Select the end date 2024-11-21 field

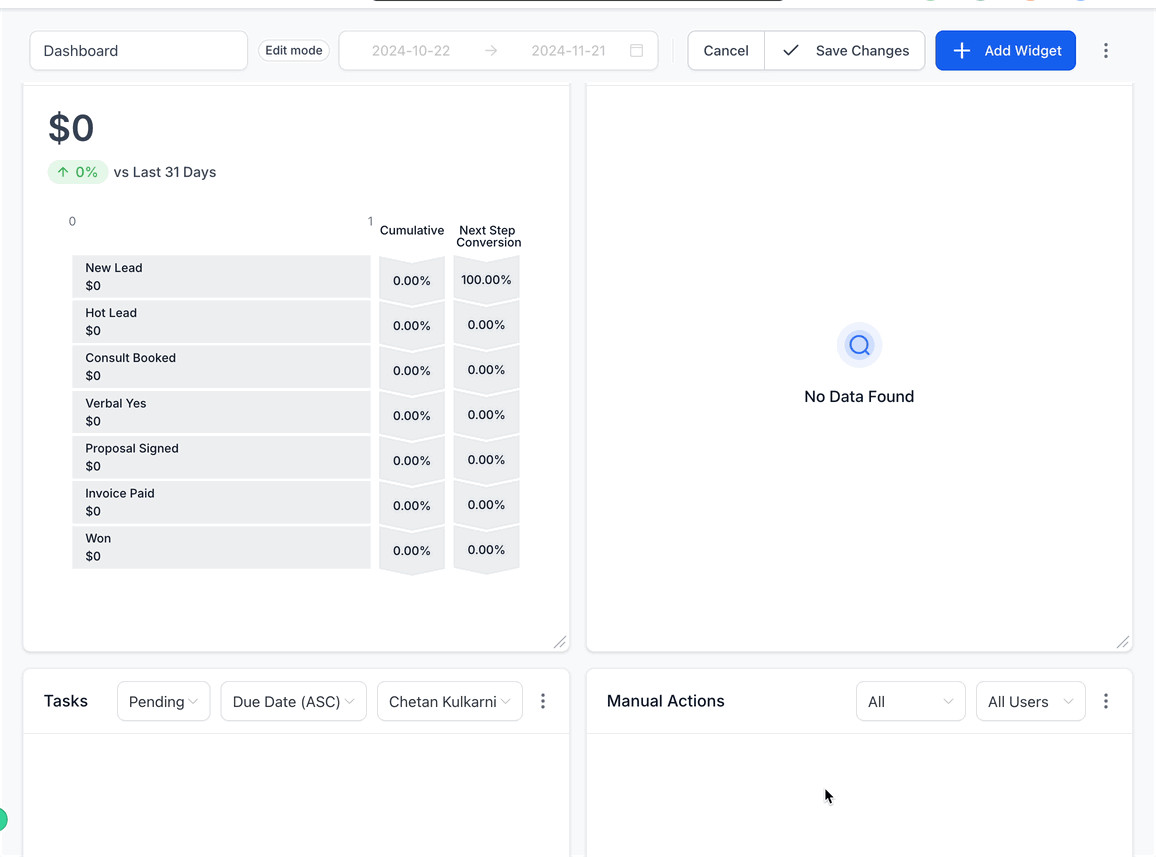[568, 51]
